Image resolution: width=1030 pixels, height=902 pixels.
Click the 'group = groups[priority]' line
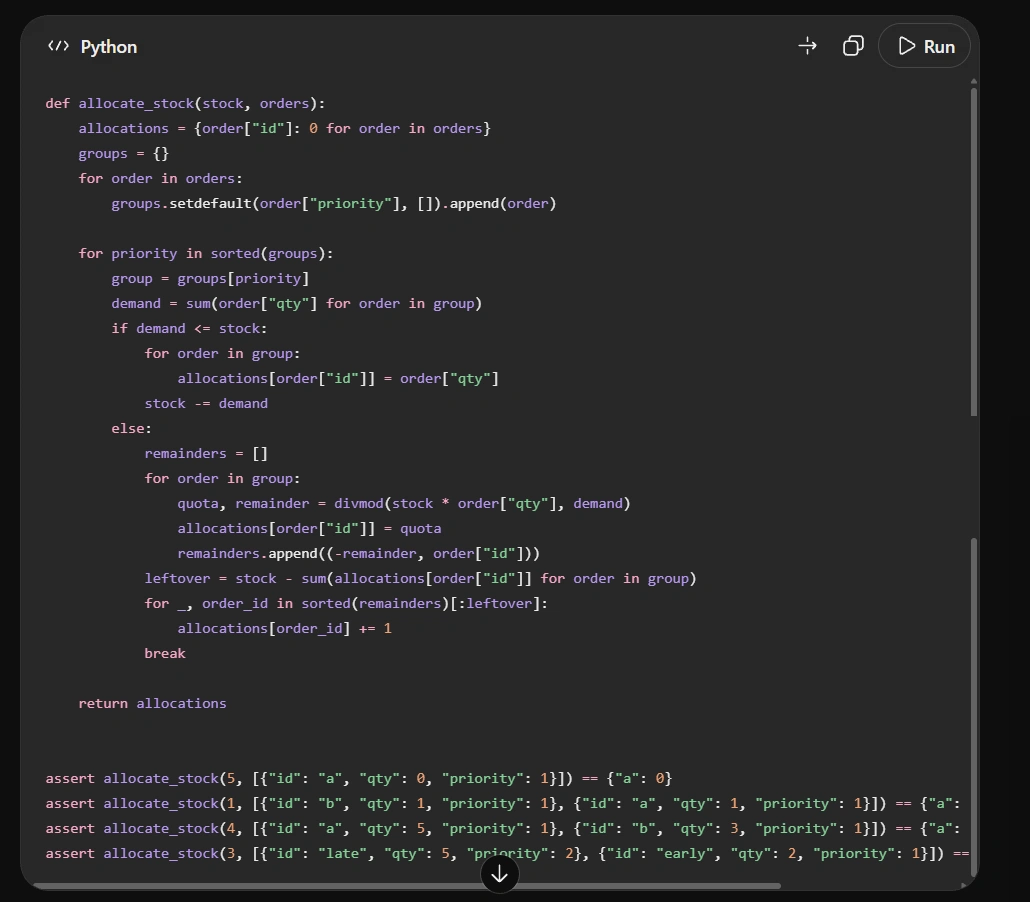(210, 279)
